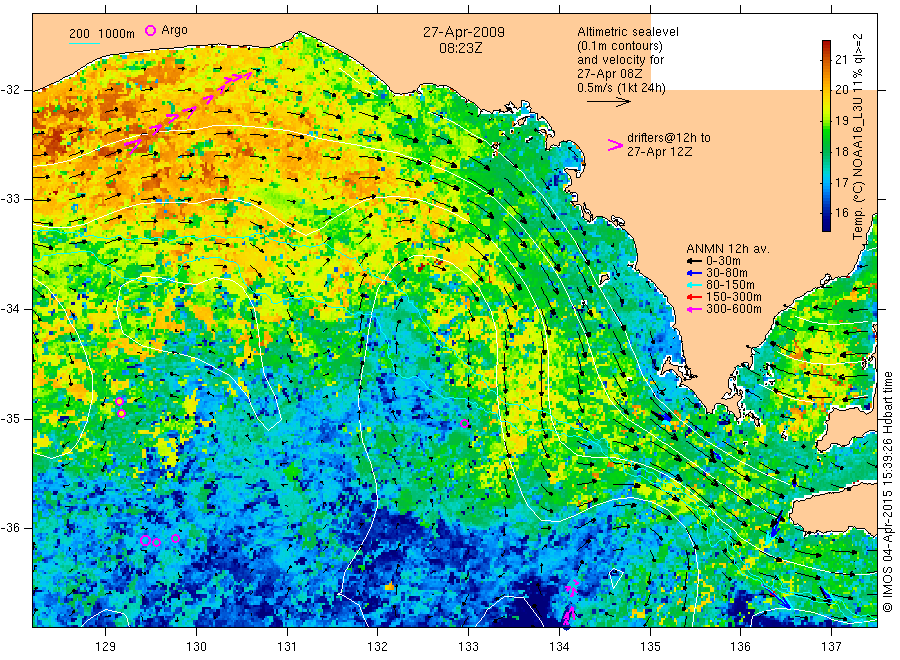Click the cyan 200m contour legend line
Viewport: 900px width, 660px height.
click(x=84, y=43)
